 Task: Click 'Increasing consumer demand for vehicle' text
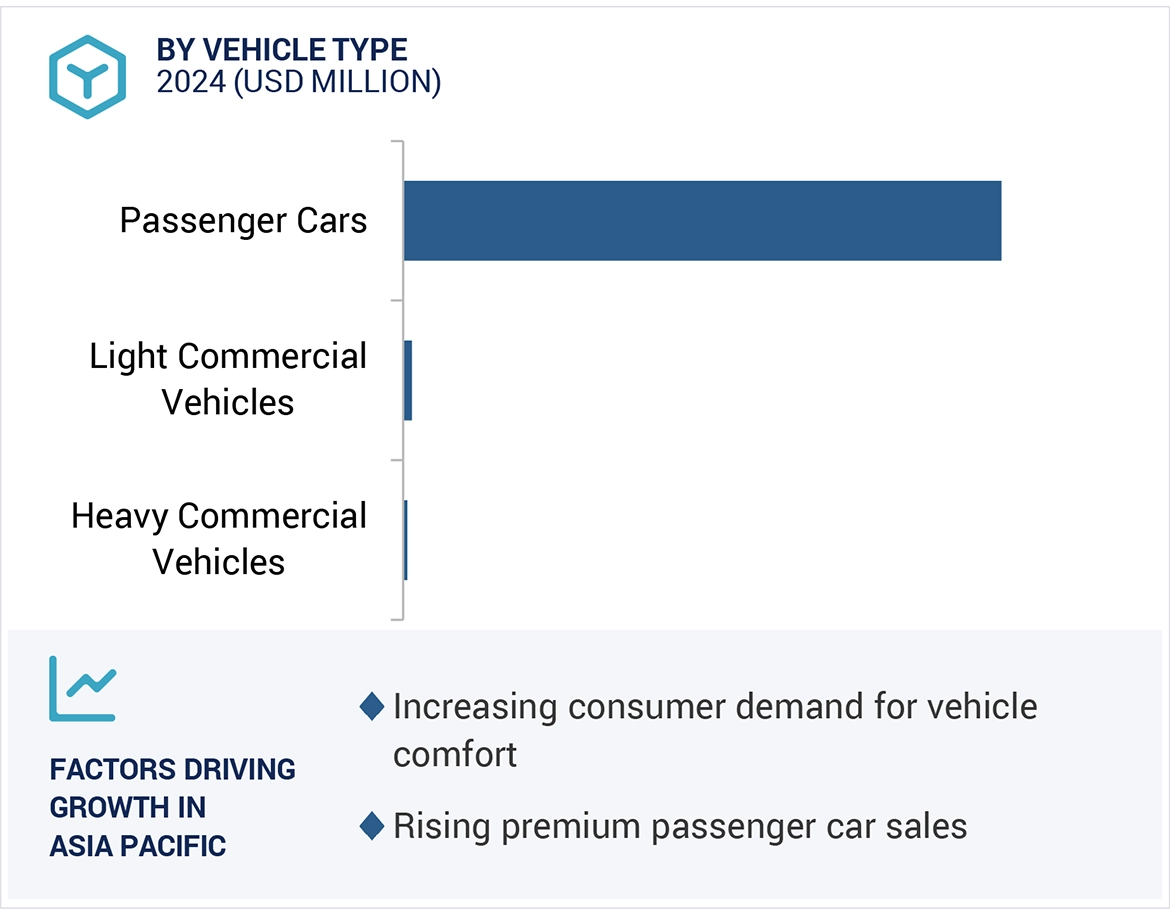coord(715,706)
